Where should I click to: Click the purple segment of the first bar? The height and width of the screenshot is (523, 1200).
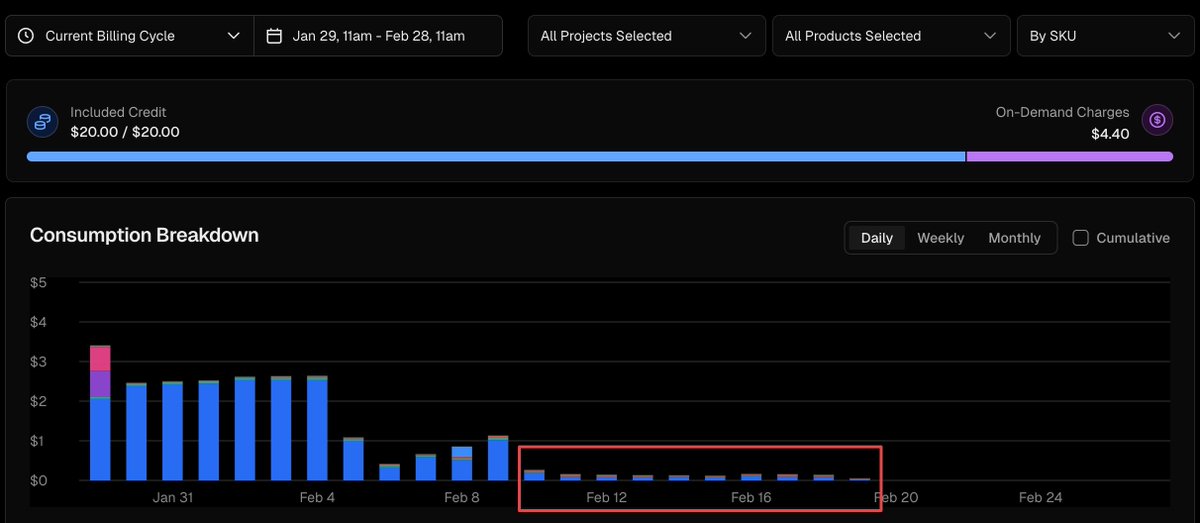point(100,384)
